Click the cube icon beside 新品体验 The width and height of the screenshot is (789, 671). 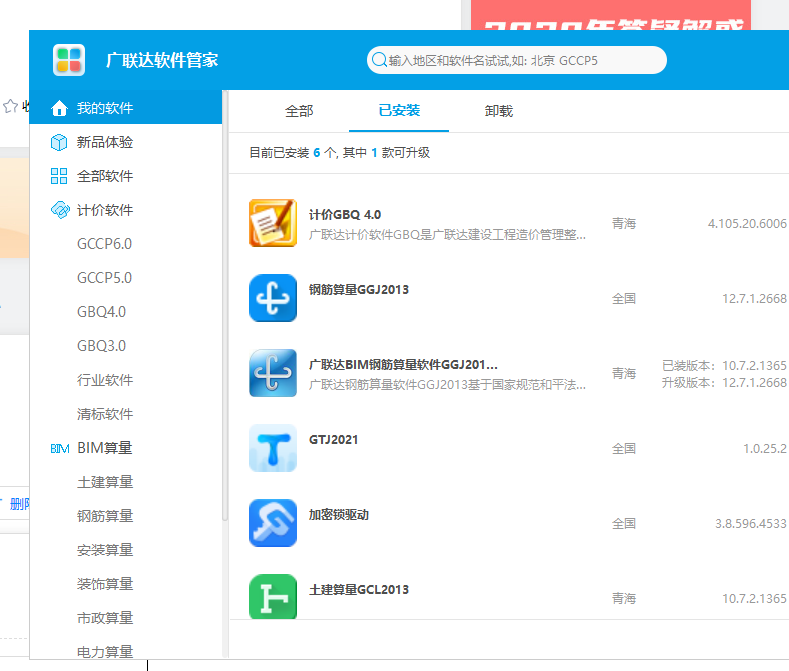pos(59,142)
